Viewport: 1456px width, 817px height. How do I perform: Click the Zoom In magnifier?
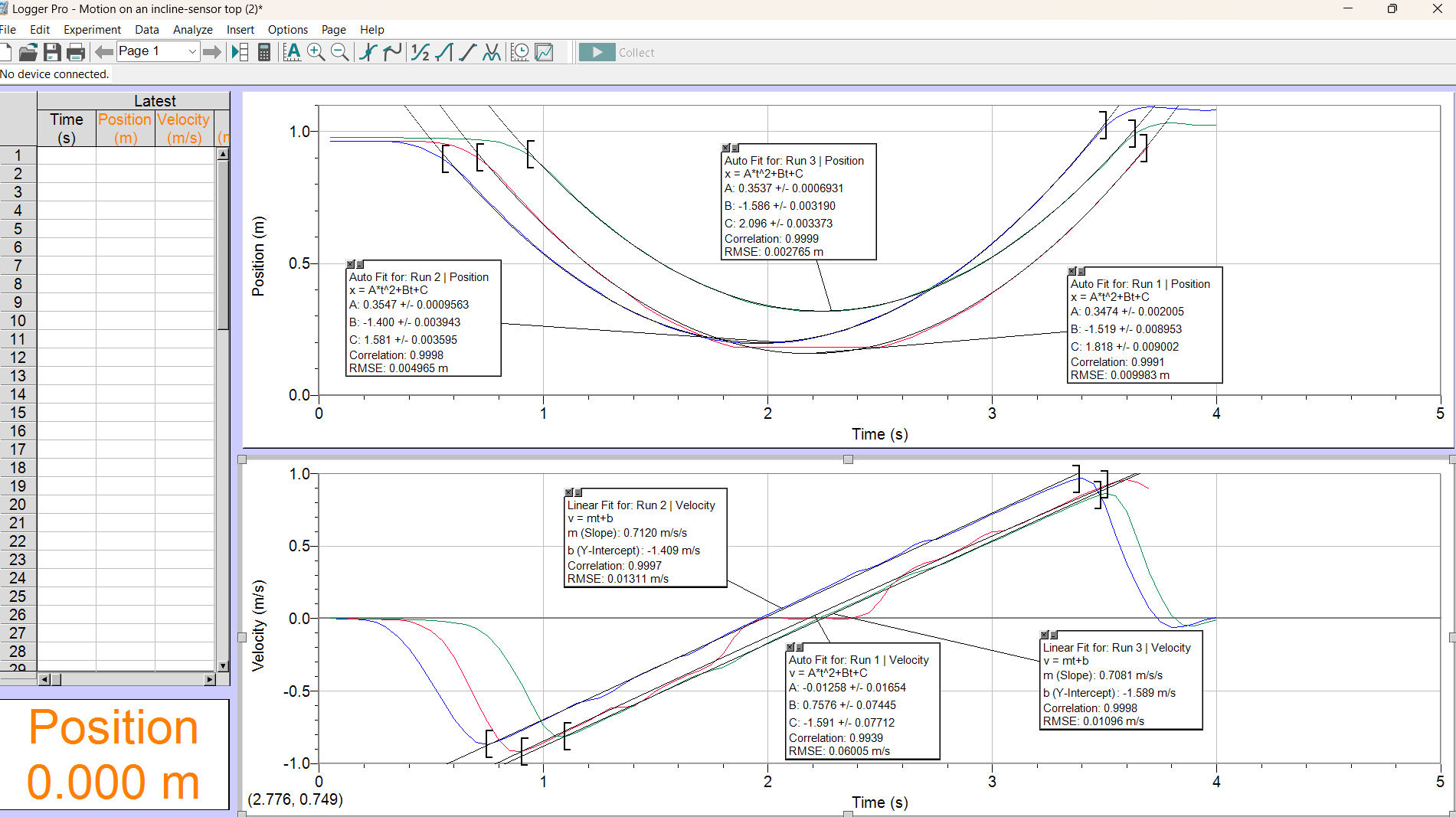point(316,52)
